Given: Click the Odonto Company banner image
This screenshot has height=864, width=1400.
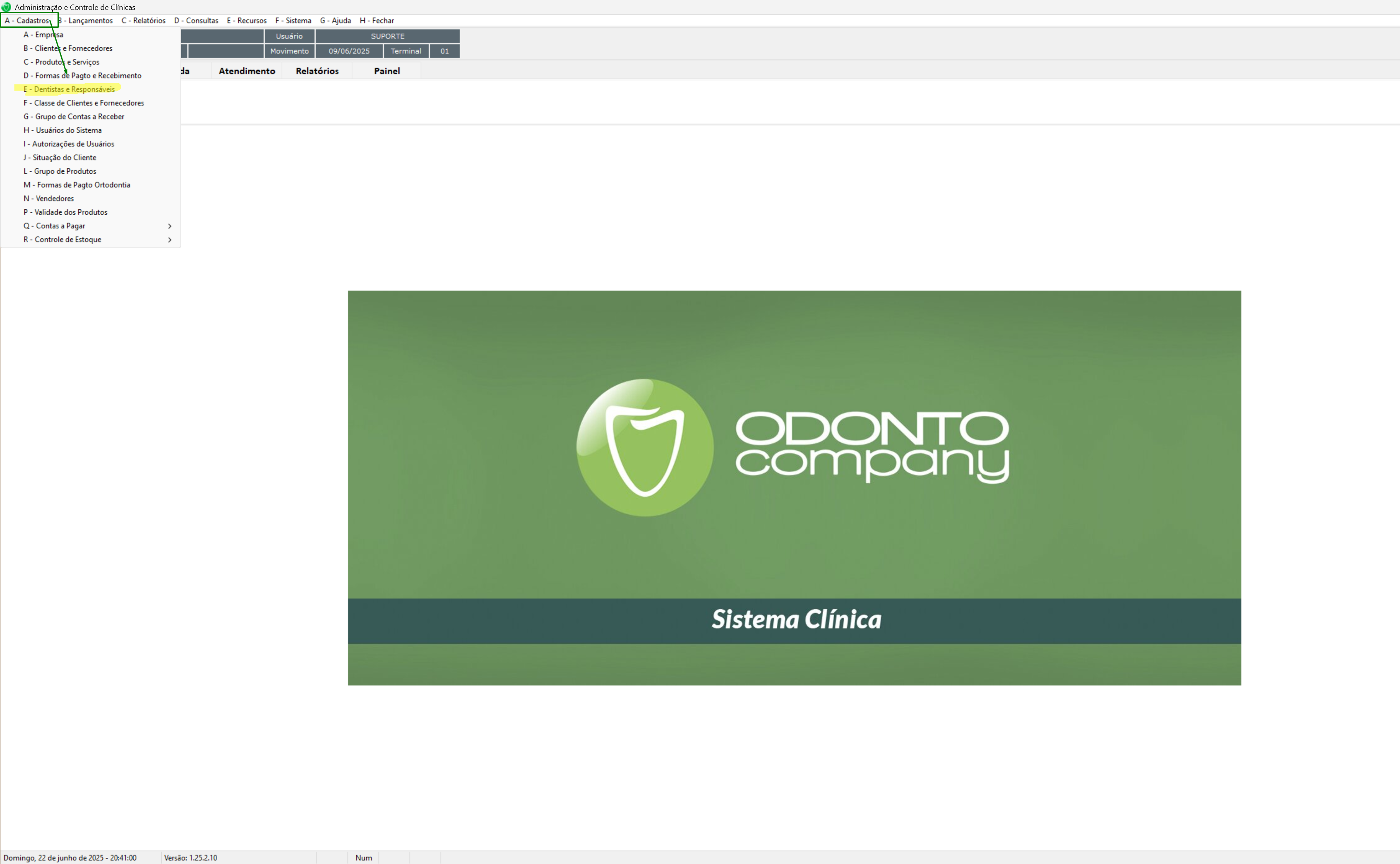Looking at the screenshot, I should pyautogui.click(x=794, y=487).
